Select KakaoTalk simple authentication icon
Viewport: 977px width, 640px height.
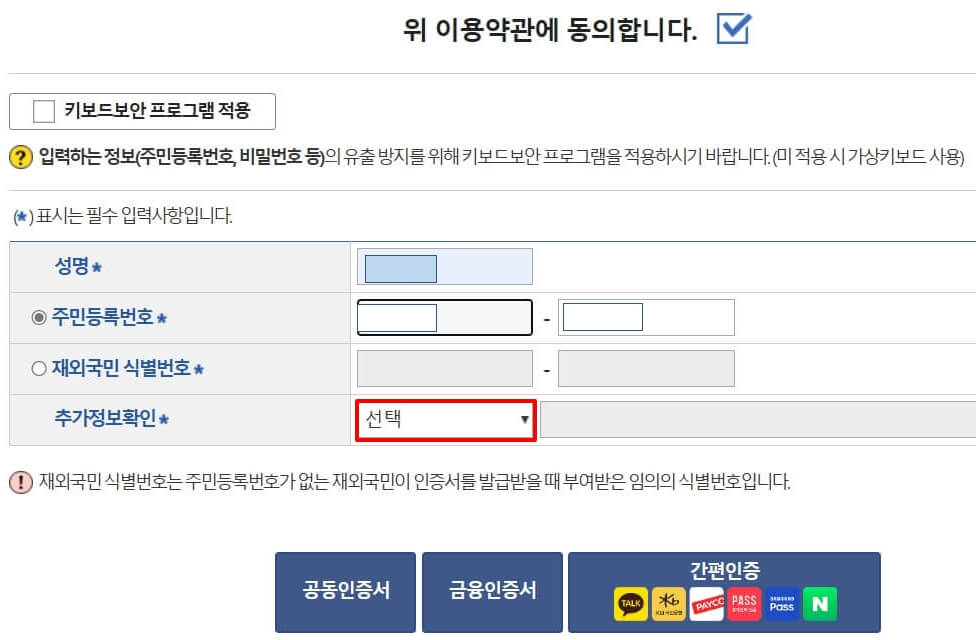[x=629, y=604]
